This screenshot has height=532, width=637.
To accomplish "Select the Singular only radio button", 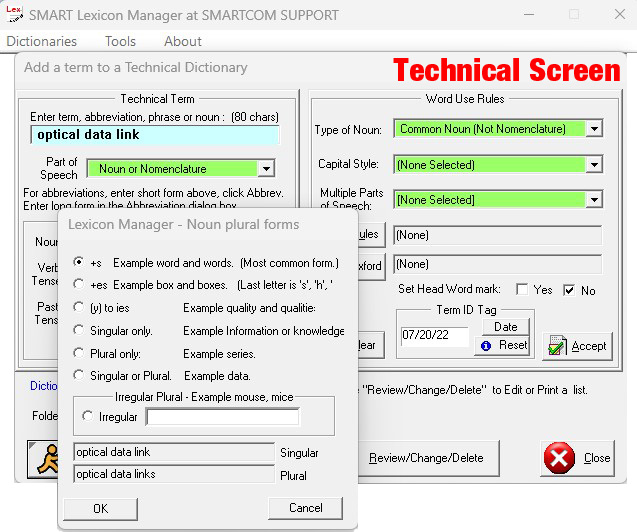I will coord(79,330).
